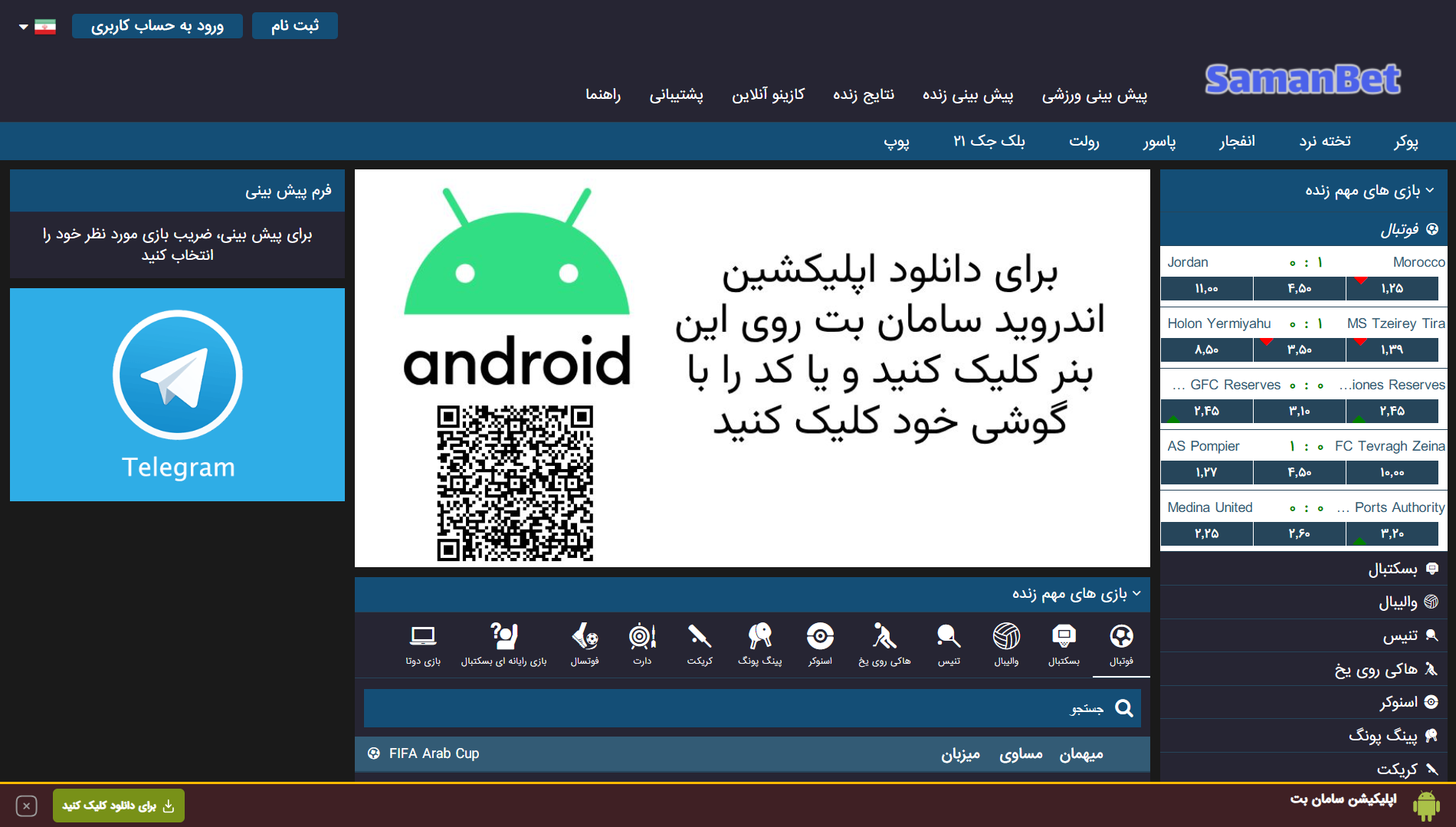Screen dimensions: 1456x827
Task: Select the e-basketball computer game icon
Action: pos(503,636)
